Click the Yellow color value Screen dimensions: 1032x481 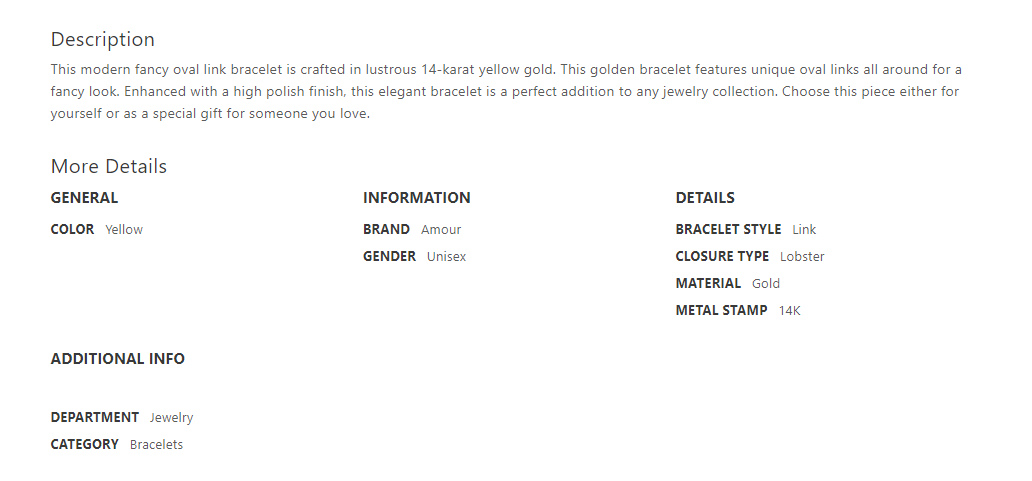pos(124,230)
